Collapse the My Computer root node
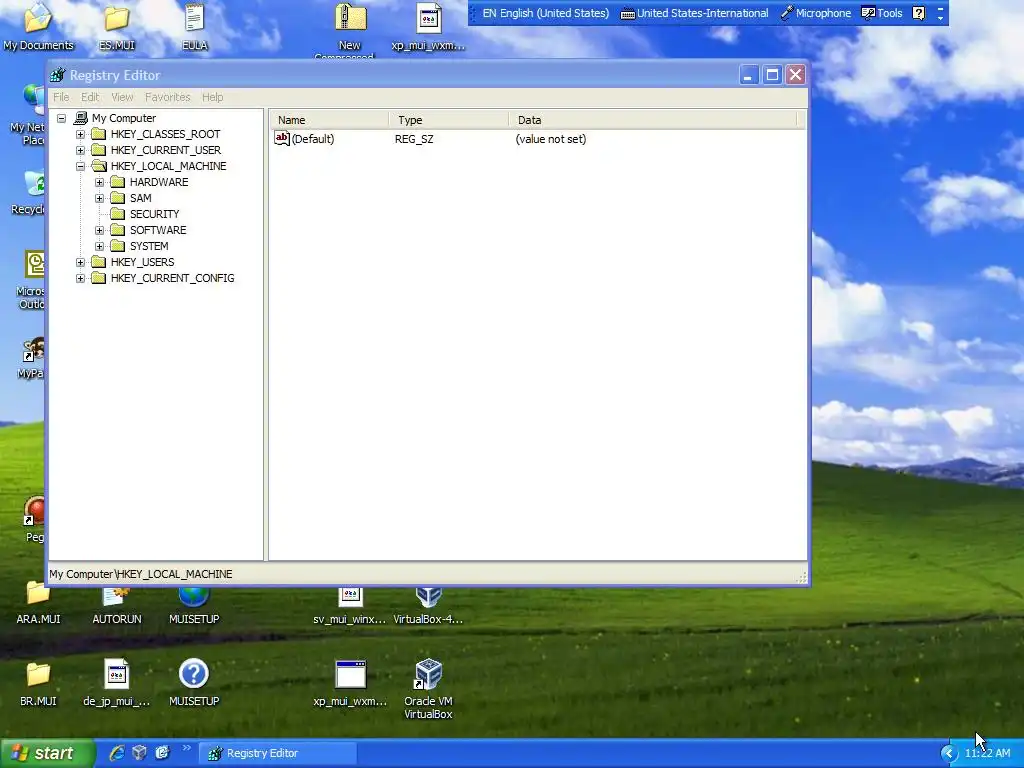1024x768 pixels. pyautogui.click(x=61, y=118)
